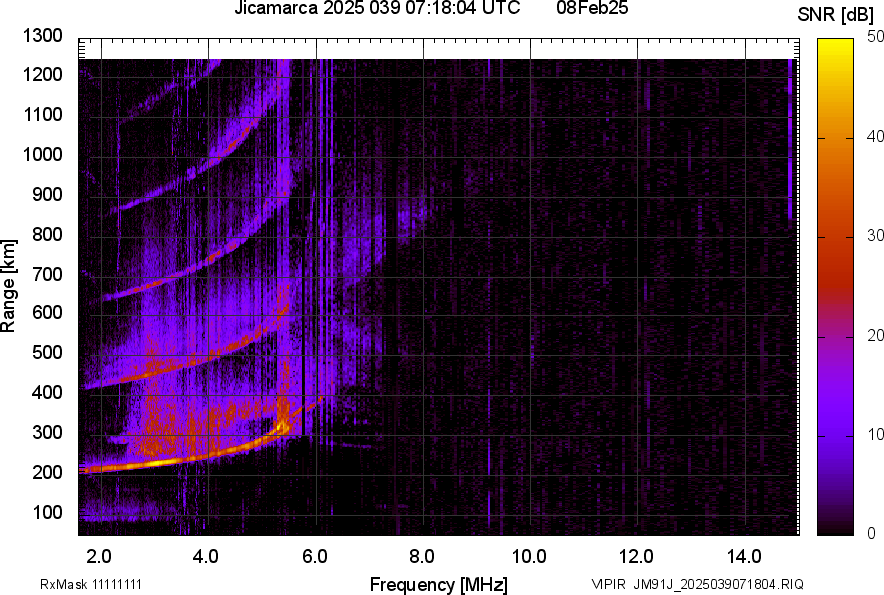Click the title 'Jicamarca 2025 039 07:18:04 UTC'
884x595 pixels.
[377, 8]
